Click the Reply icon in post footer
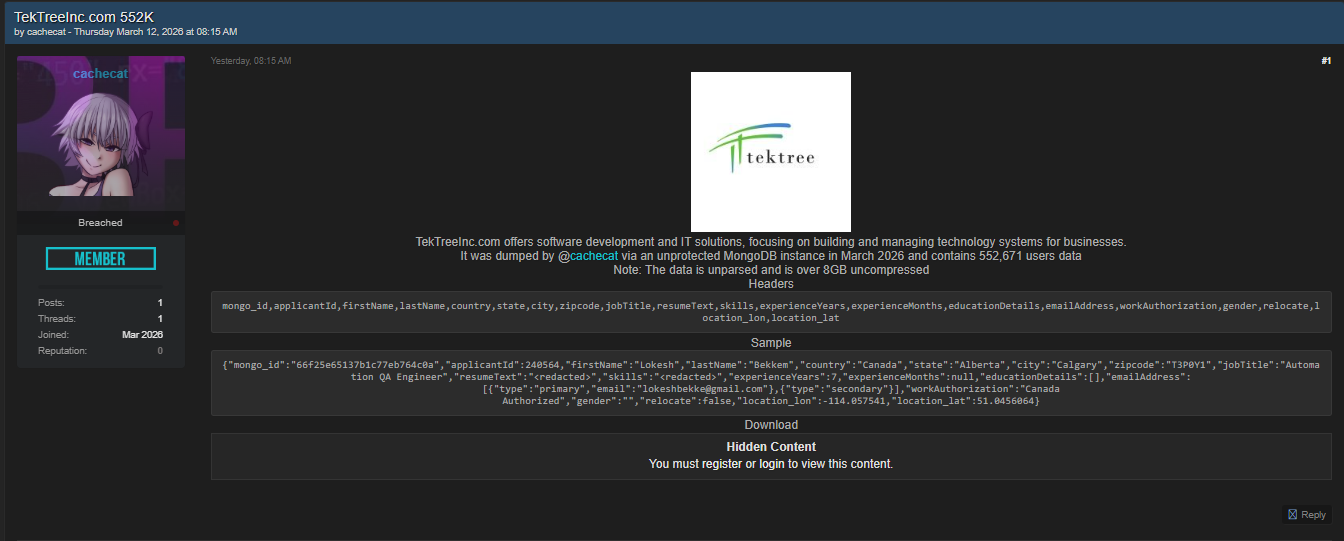This screenshot has width=1344, height=541. pyautogui.click(x=1293, y=515)
